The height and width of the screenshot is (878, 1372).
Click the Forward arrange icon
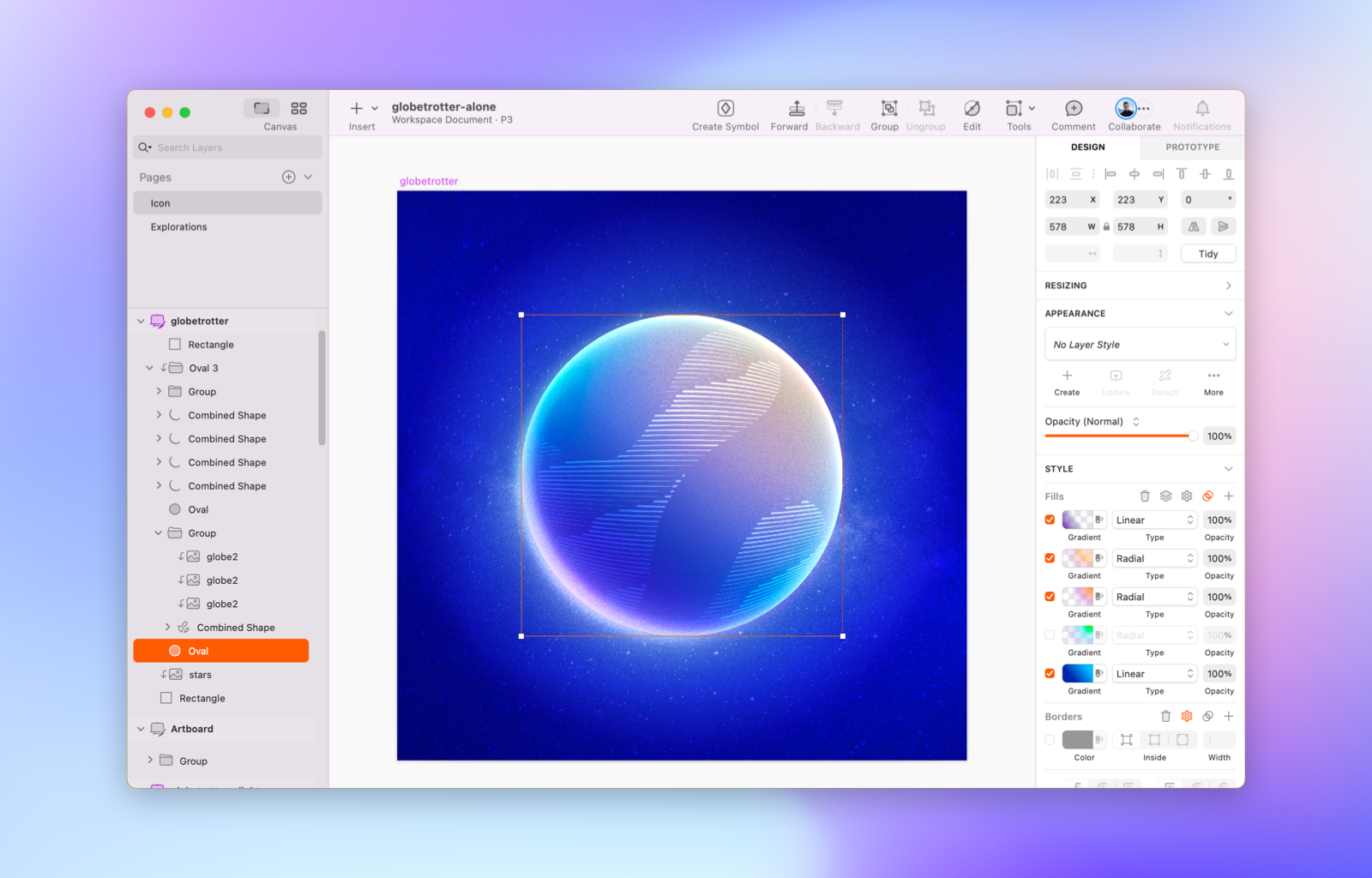click(x=789, y=114)
